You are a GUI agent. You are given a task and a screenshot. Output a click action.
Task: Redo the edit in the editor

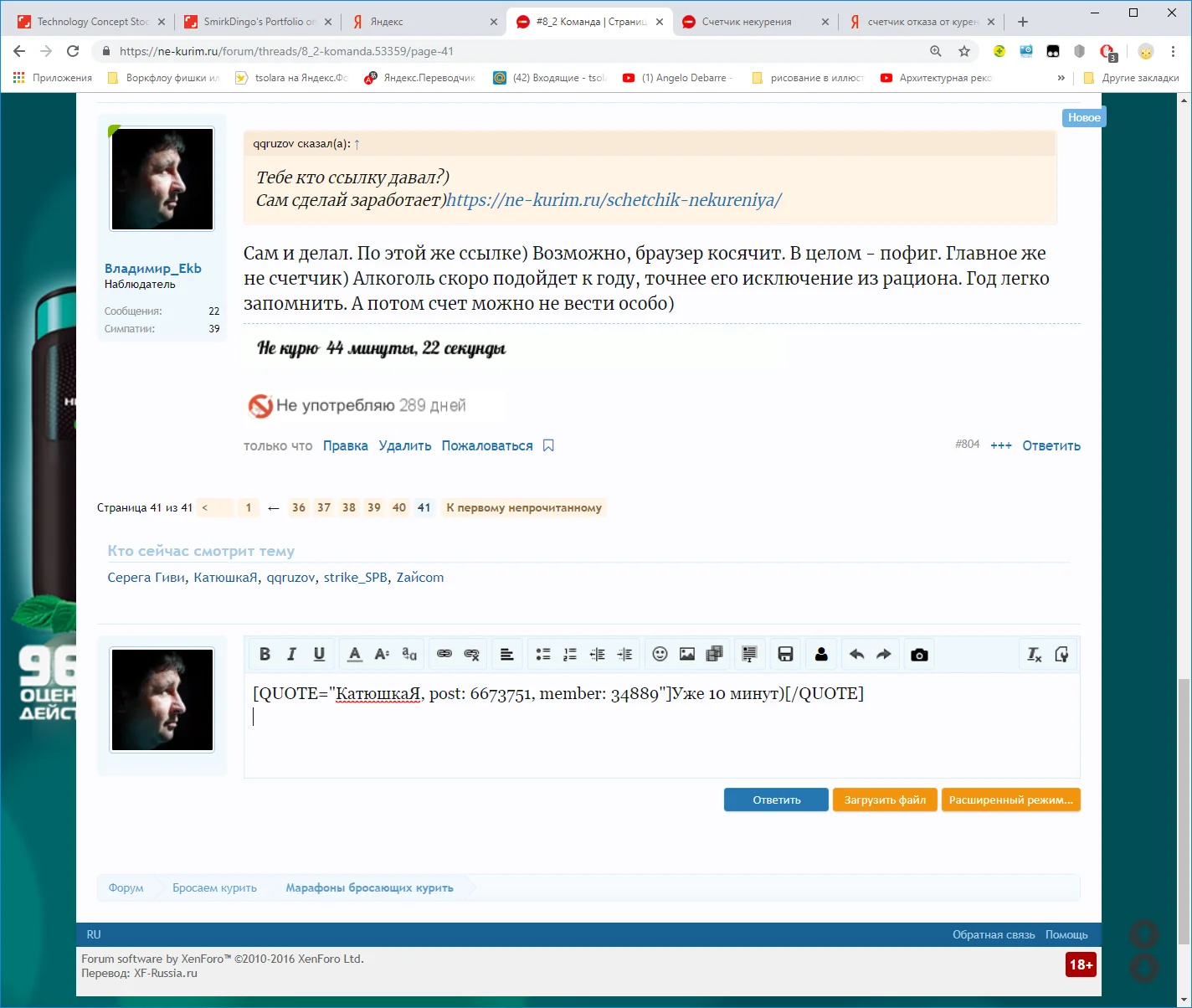point(884,655)
